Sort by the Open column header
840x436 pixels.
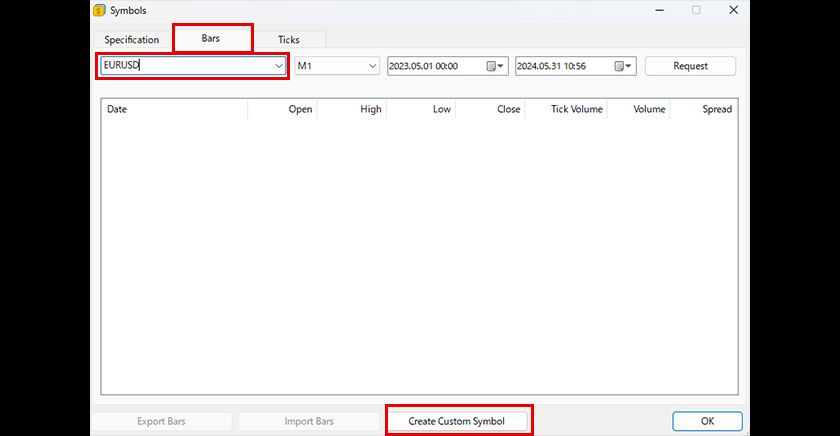click(x=283, y=109)
